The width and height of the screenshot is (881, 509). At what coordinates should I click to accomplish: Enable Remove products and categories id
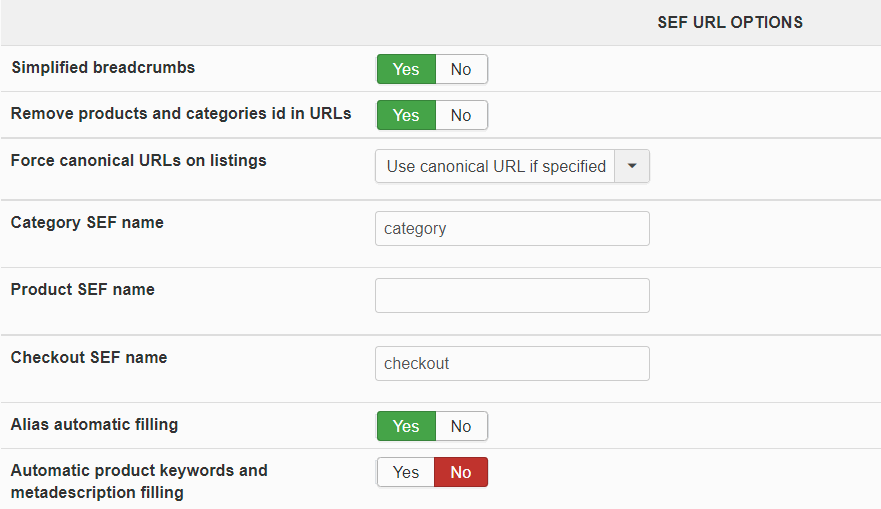(x=406, y=115)
